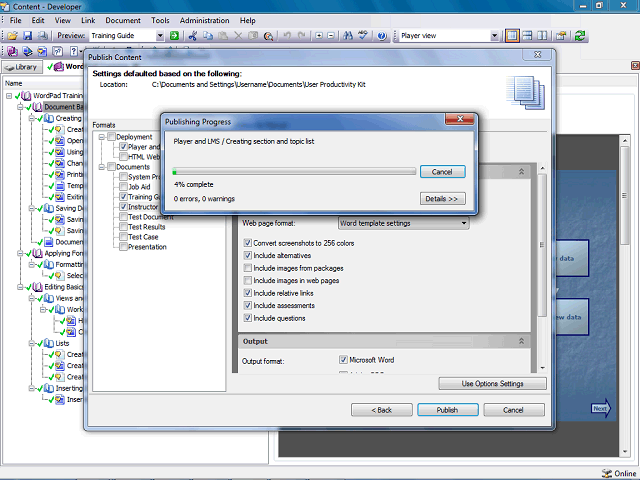Uncheck Convert screenshots to 256 colors
640x480 pixels.
tap(248, 243)
